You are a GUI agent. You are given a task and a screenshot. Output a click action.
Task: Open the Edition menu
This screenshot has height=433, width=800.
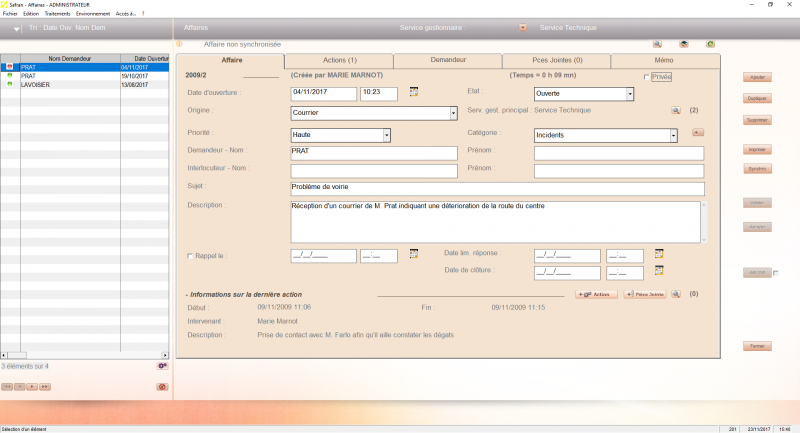(31, 14)
